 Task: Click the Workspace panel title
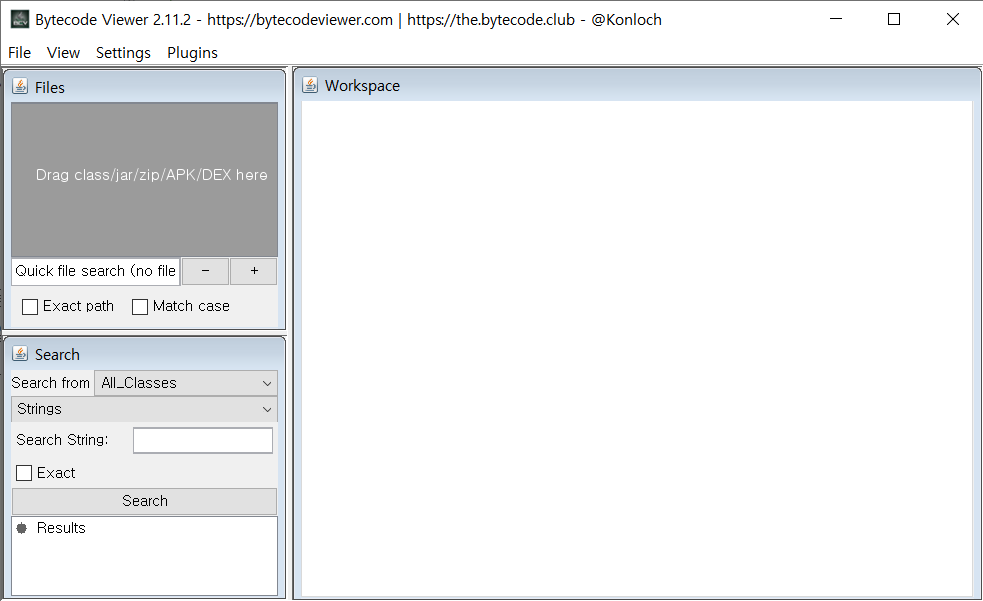[362, 86]
